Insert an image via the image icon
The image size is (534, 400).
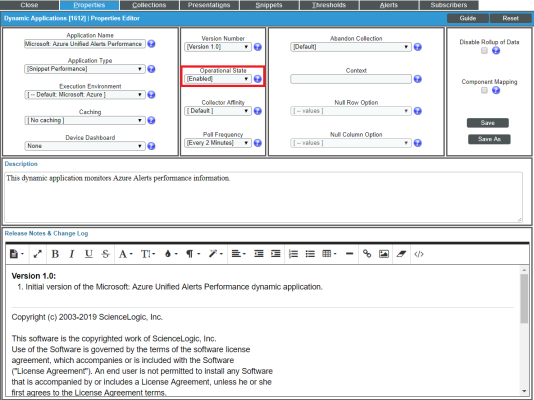pos(384,254)
